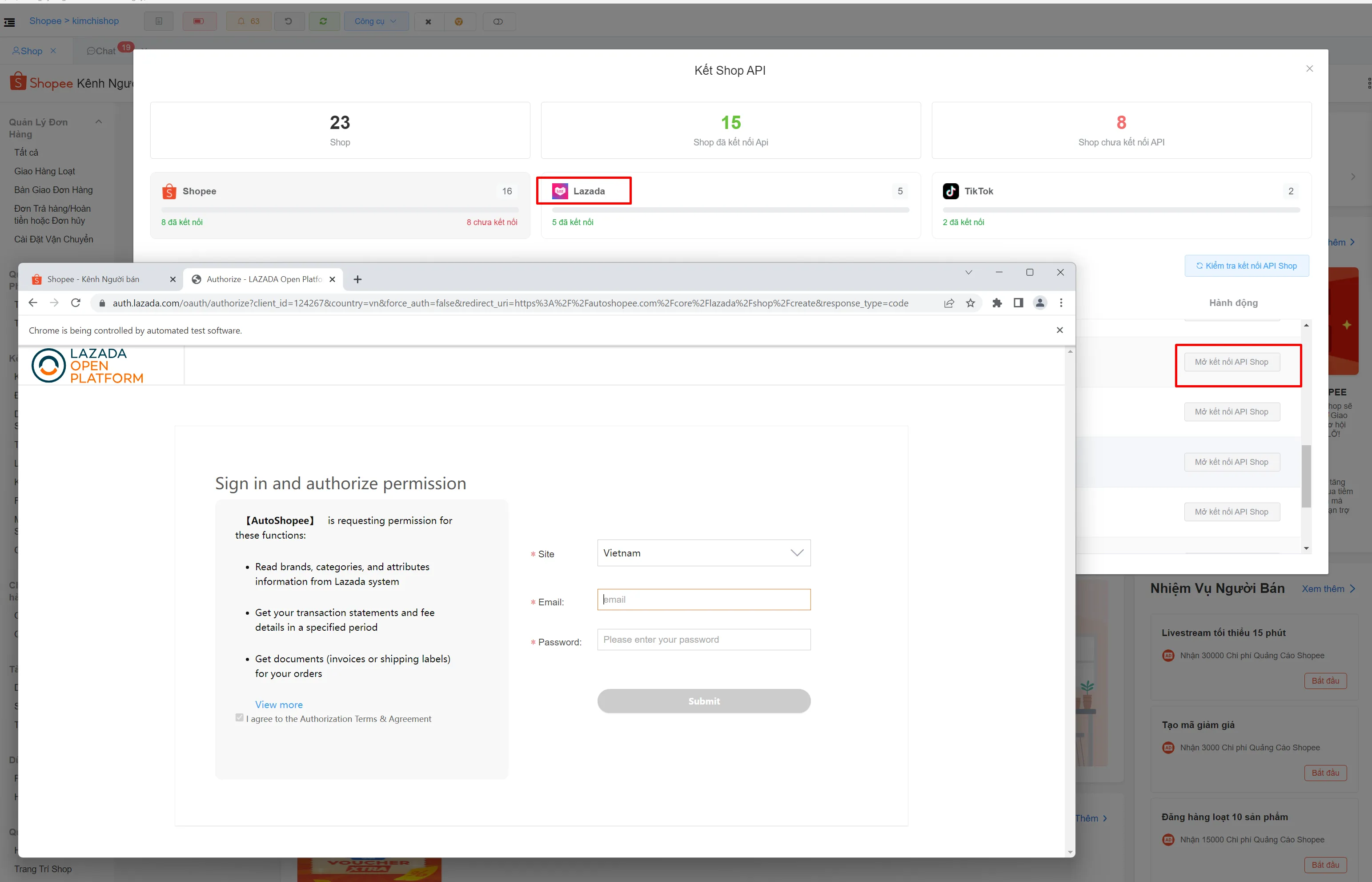The height and width of the screenshot is (882, 1372).
Task: Click Kiểm tra kết nối API Shop button
Action: click(x=1246, y=266)
